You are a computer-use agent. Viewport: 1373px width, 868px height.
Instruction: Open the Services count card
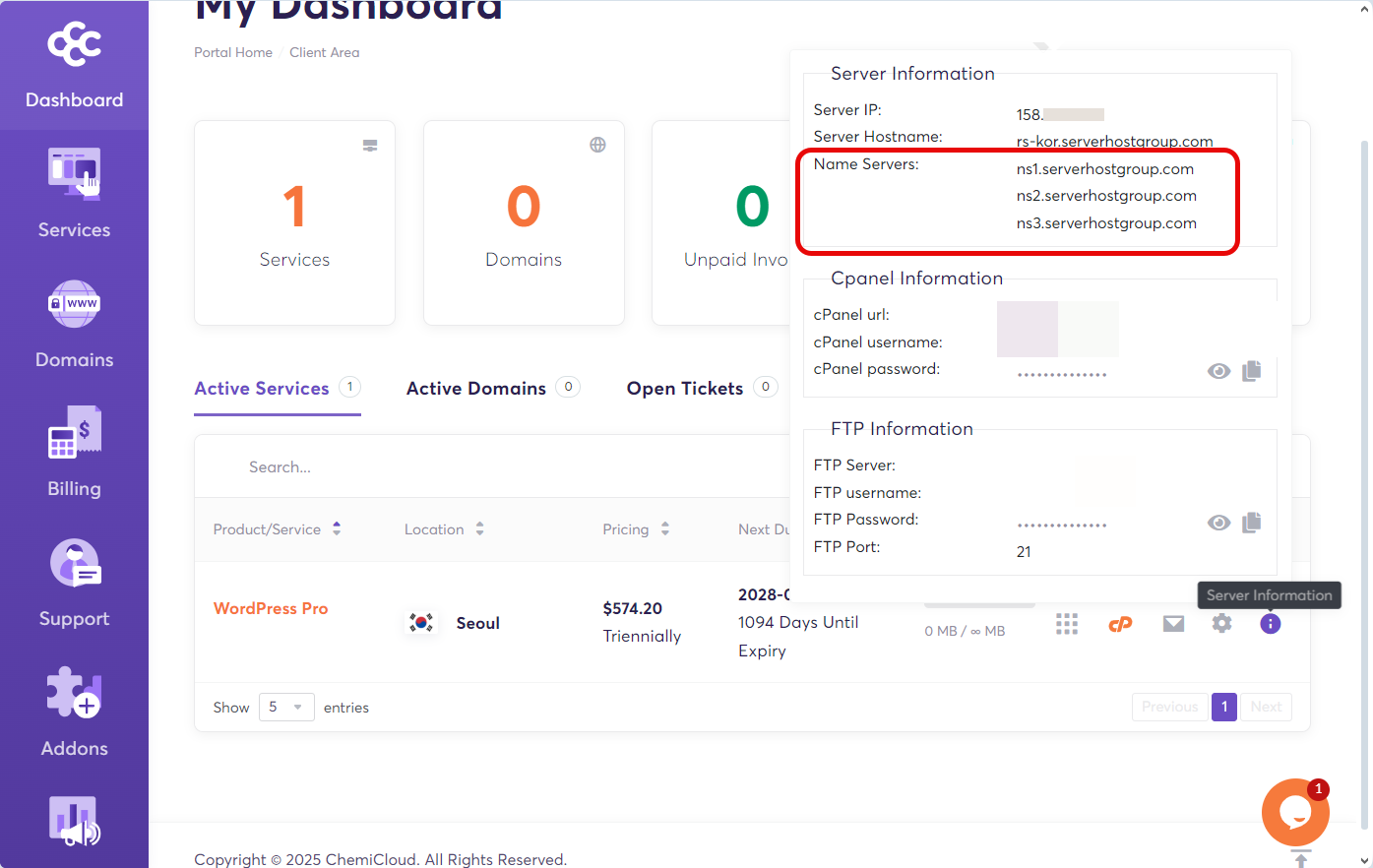[294, 222]
